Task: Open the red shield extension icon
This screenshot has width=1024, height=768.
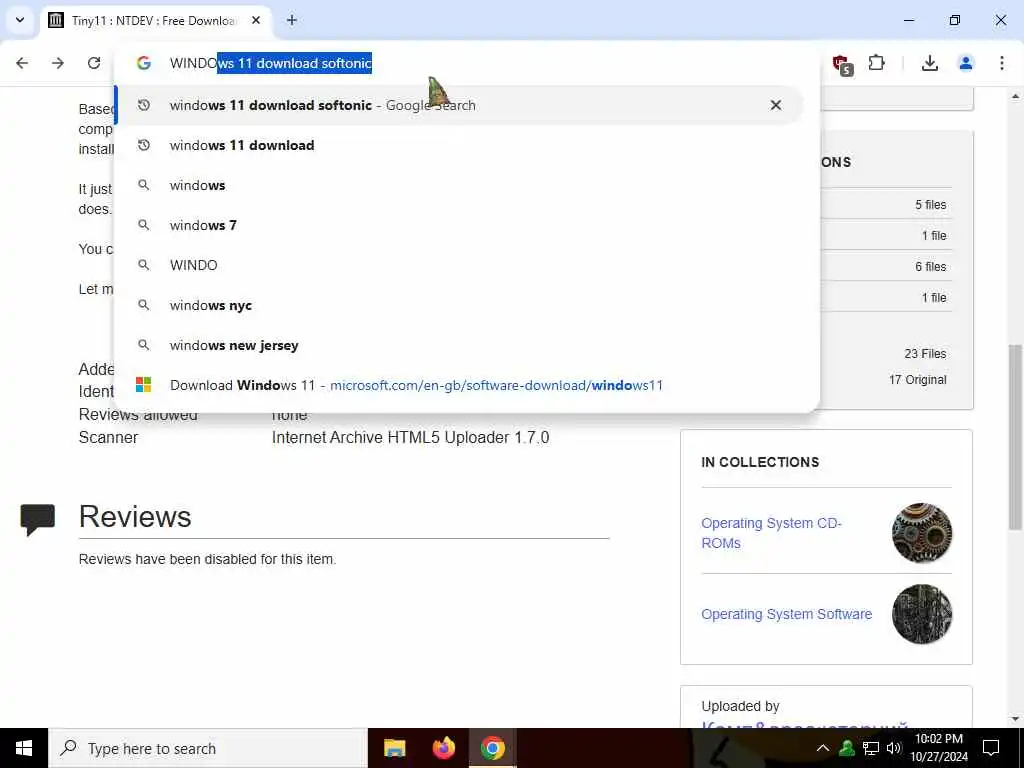Action: [842, 64]
